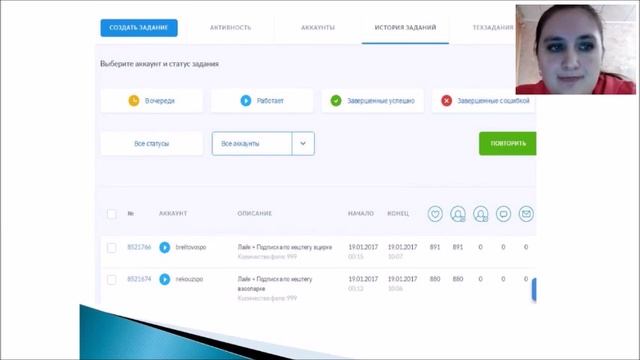Click the account name 'nekouzspo'

coord(189,279)
